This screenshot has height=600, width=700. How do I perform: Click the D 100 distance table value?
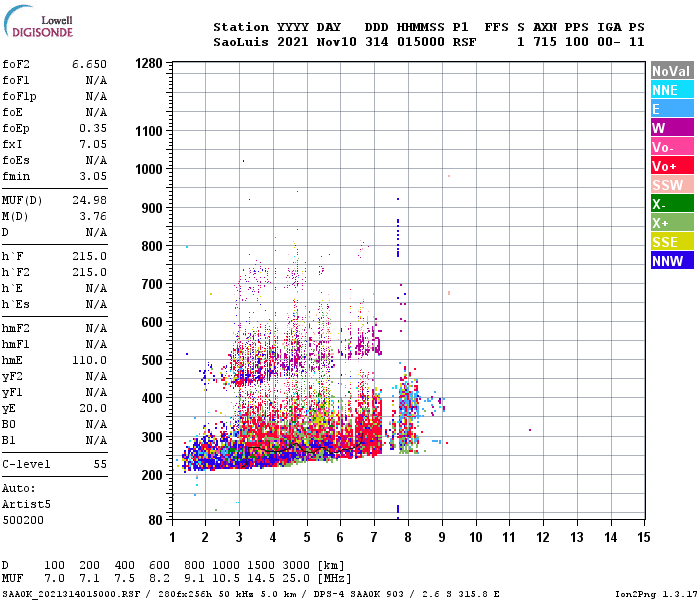(x=54, y=566)
